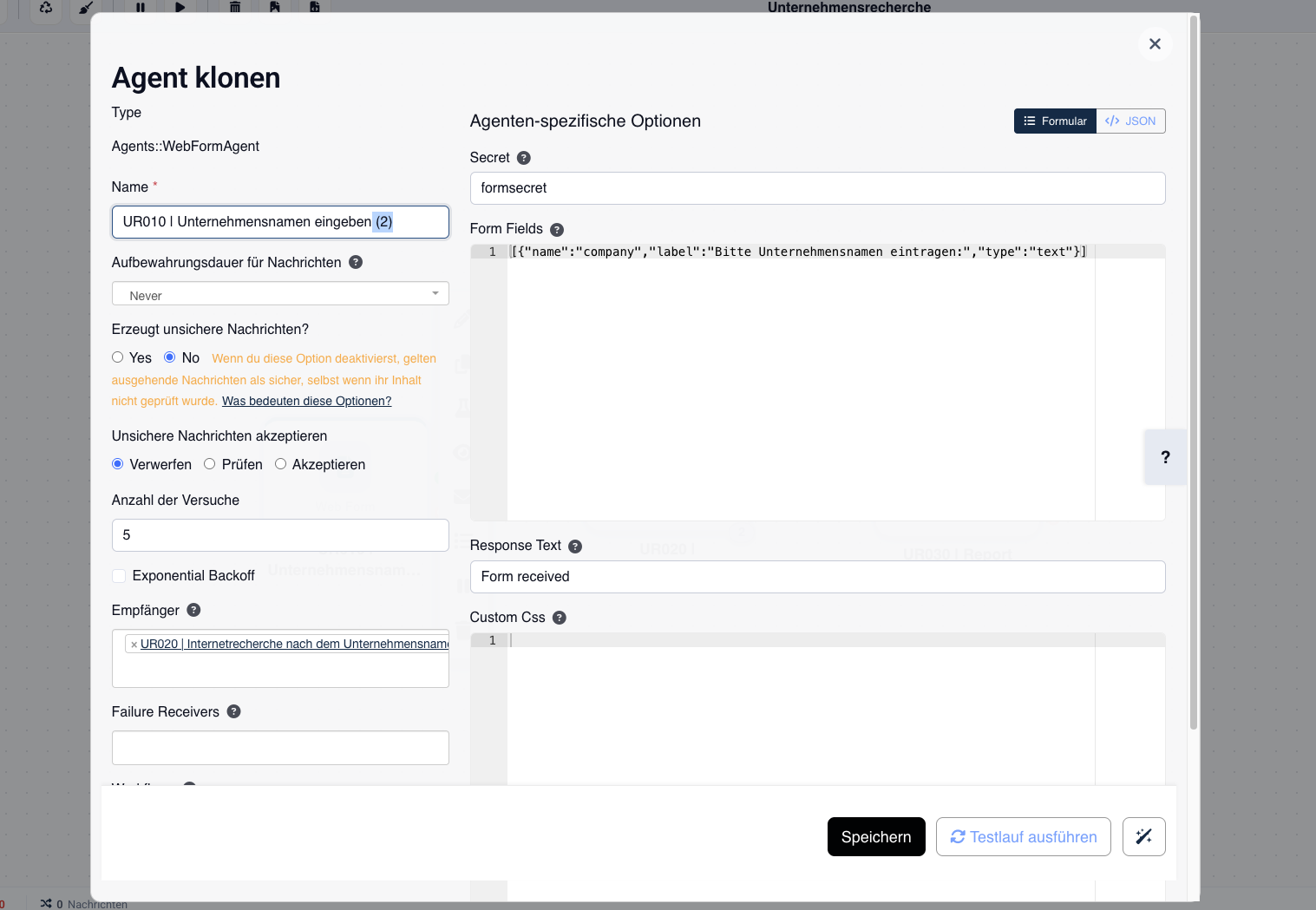Viewport: 1316px width, 910px height.
Task: Click help icon next to Response Text
Action: (575, 547)
